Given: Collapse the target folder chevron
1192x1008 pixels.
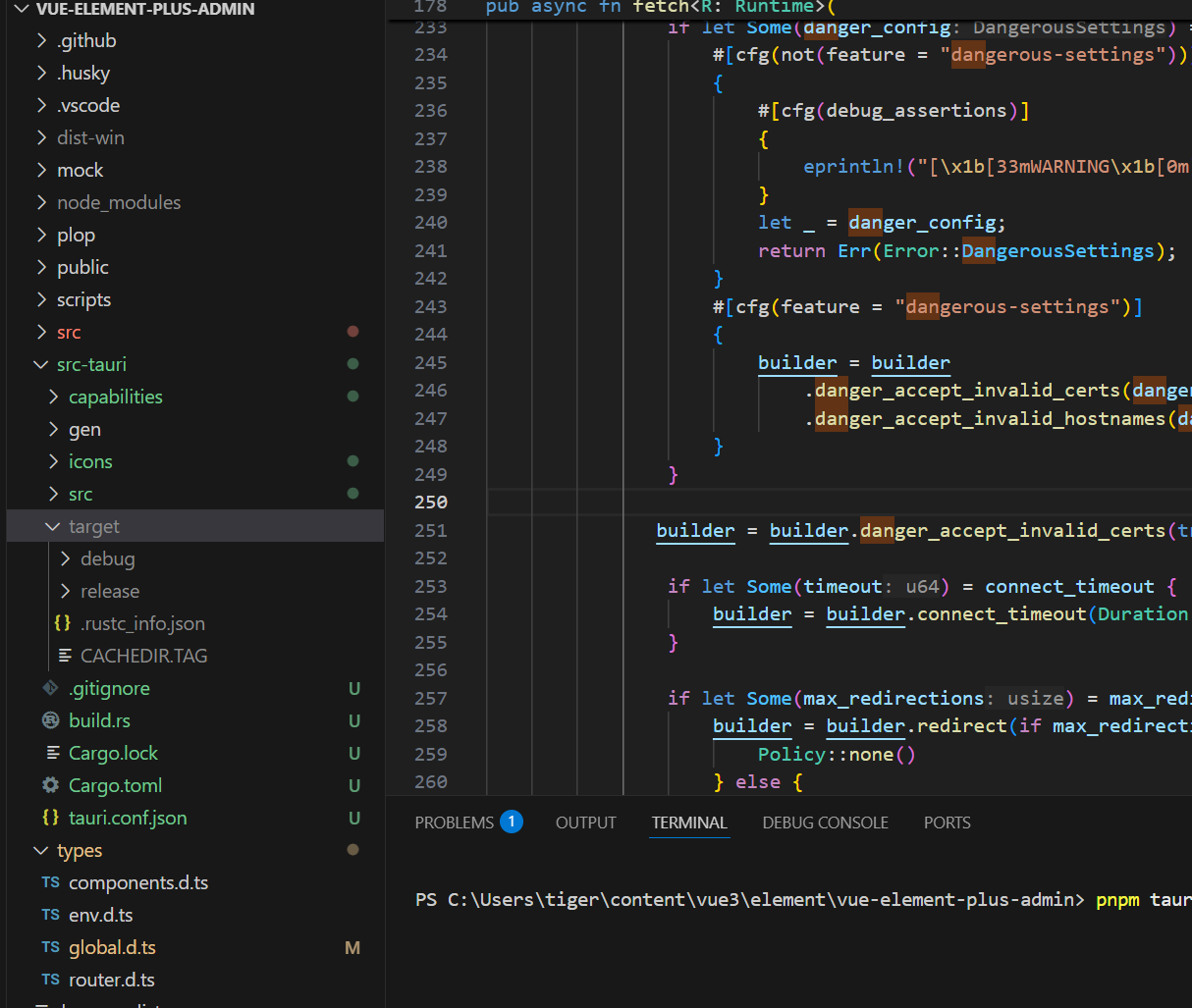Looking at the screenshot, I should [x=53, y=526].
